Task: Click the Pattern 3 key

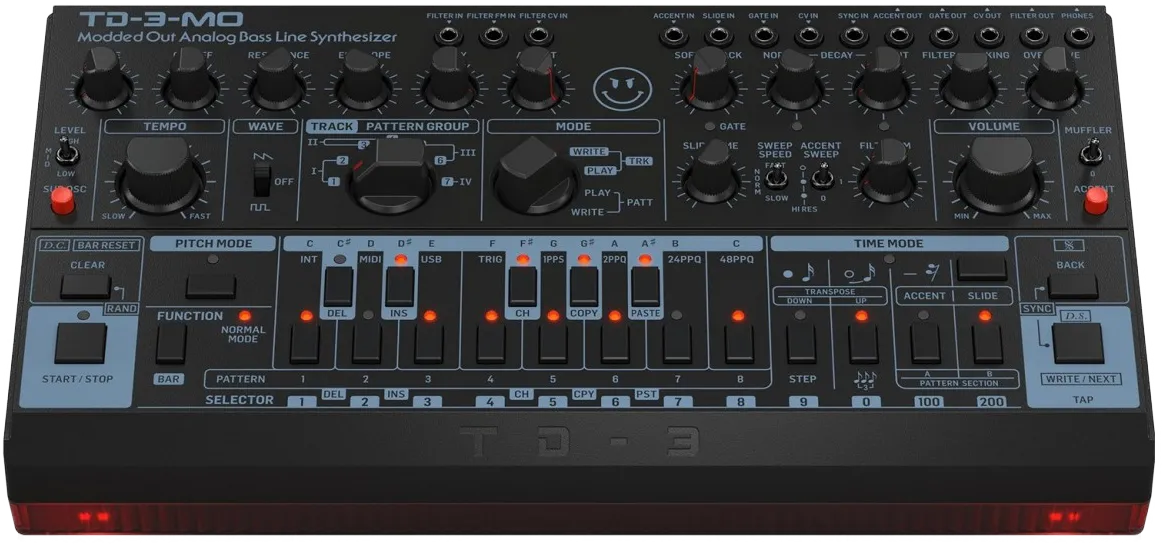Action: coord(429,345)
